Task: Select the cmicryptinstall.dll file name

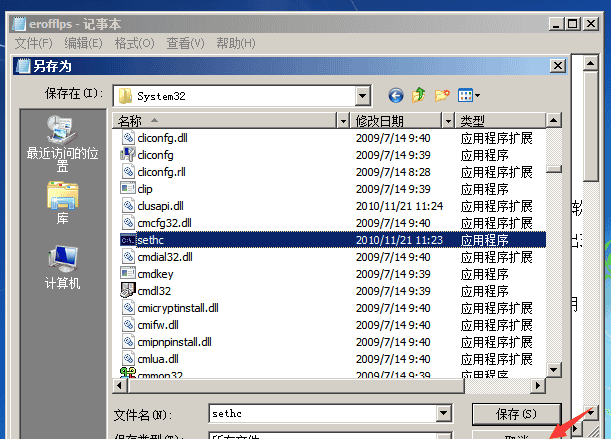Action: (178, 308)
